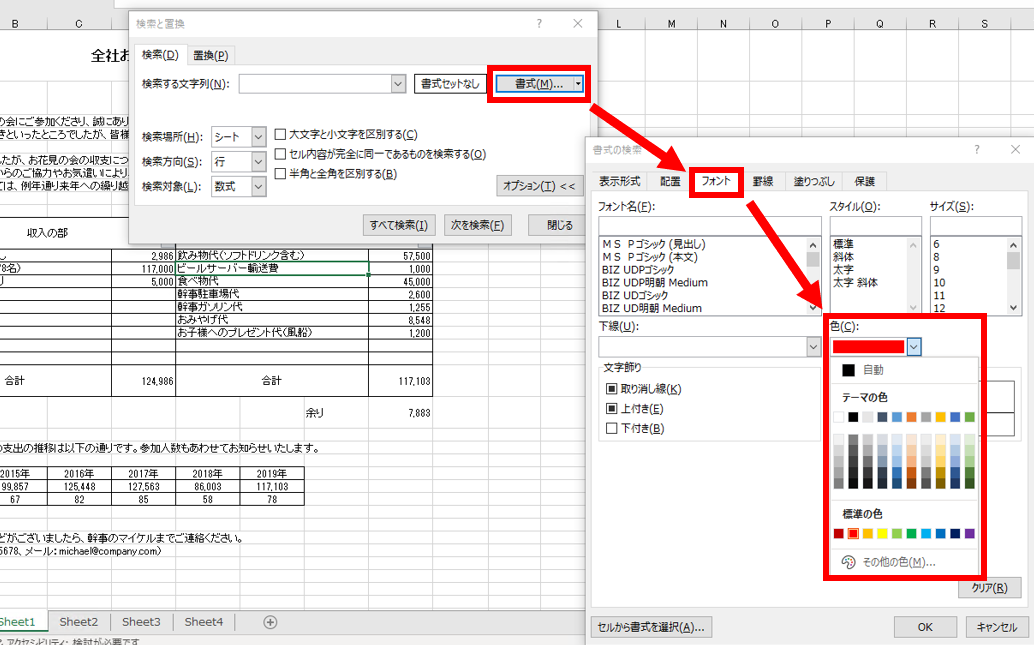The height and width of the screenshot is (645, 1034).
Task: Expand the 検索場所 dropdown showing シート
Action: point(259,136)
